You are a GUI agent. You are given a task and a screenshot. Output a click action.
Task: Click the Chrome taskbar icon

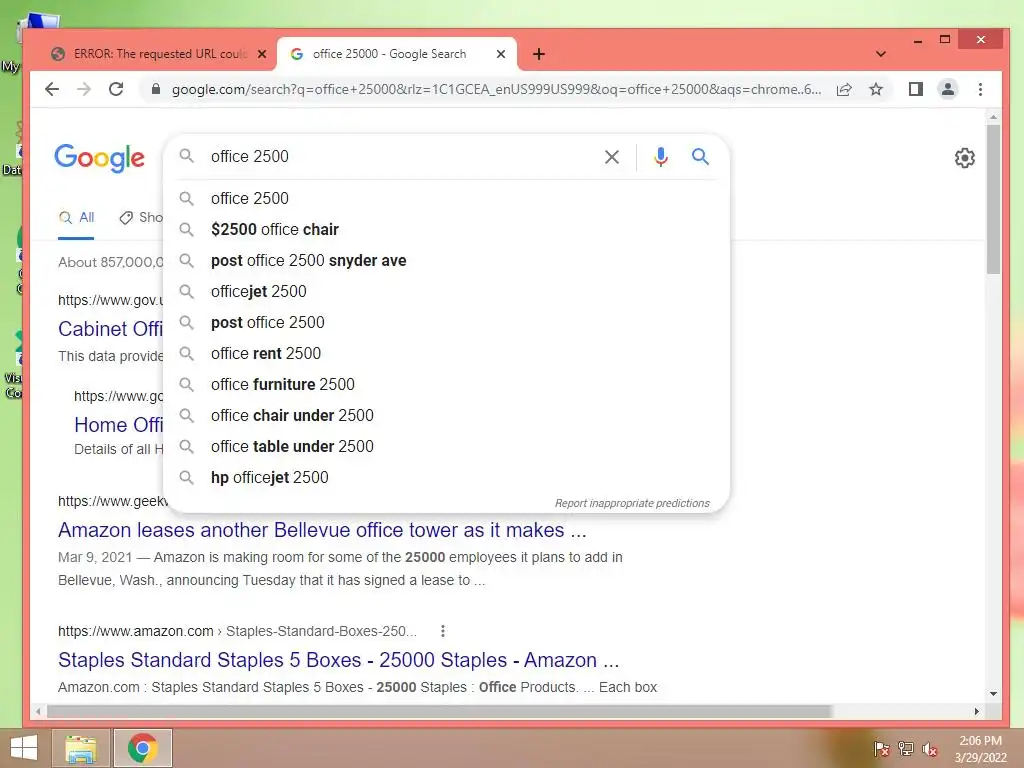tap(142, 748)
